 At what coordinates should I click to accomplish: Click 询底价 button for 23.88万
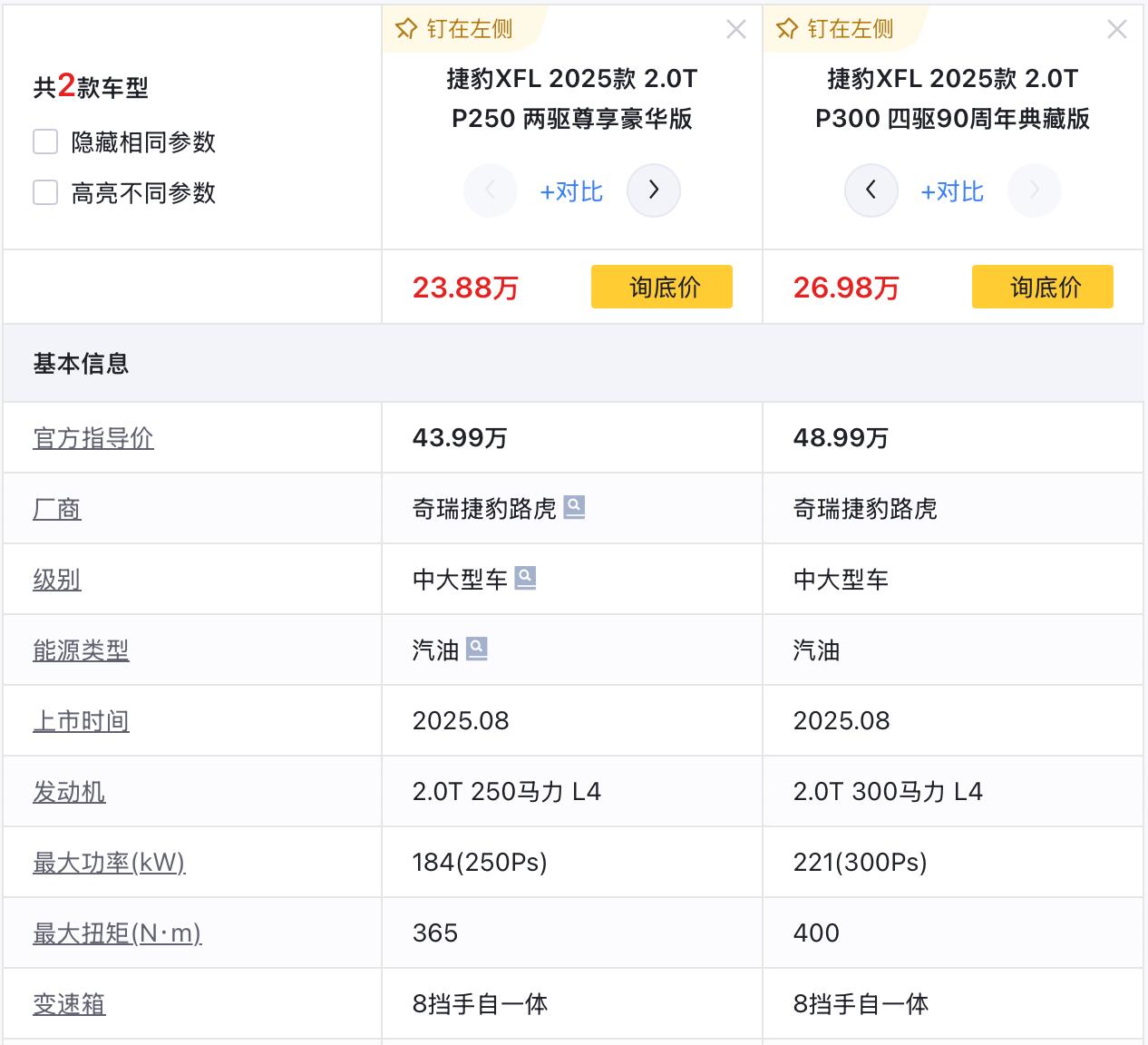coord(661,288)
